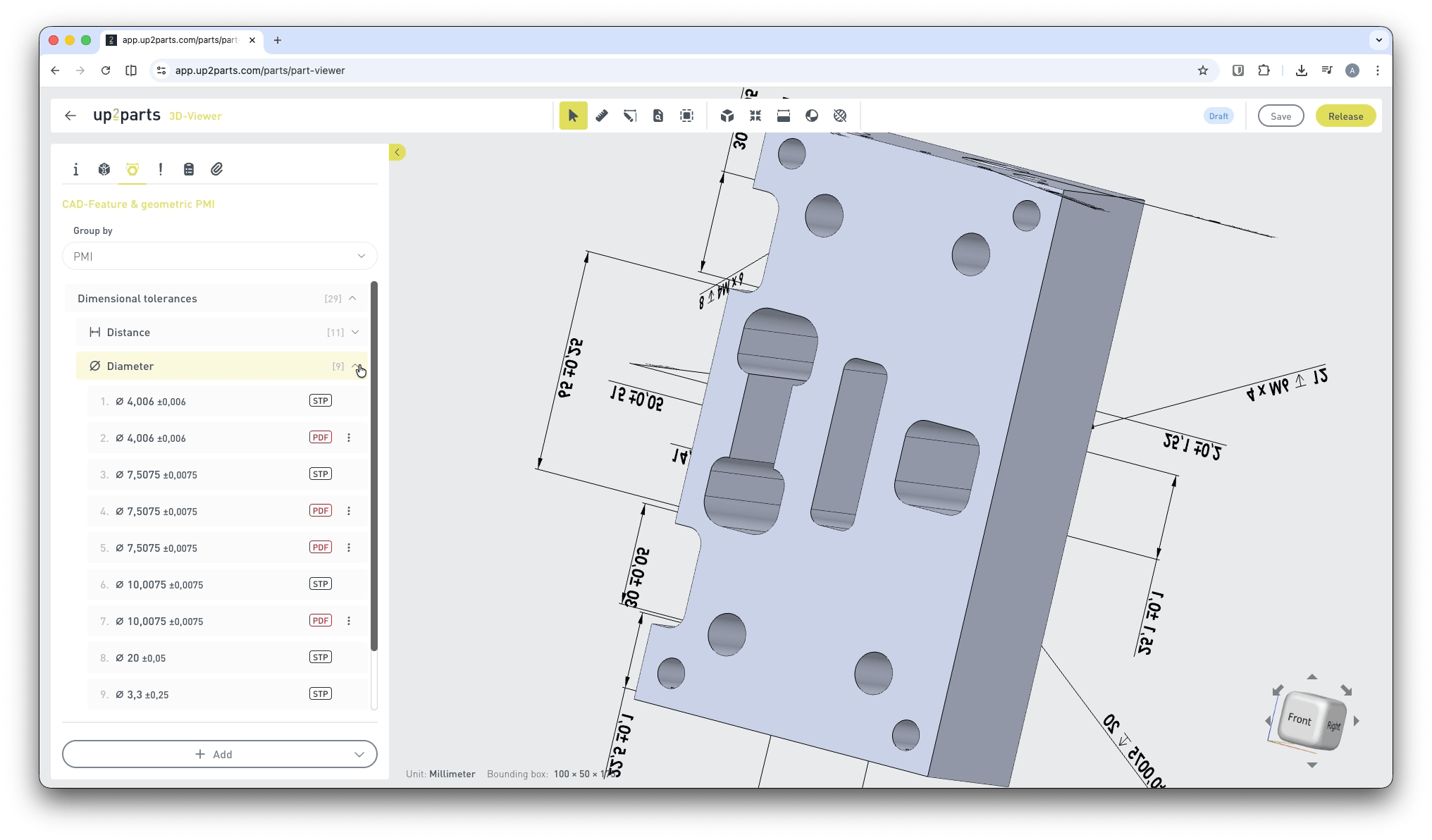The width and height of the screenshot is (1432, 840).
Task: Open the warnings exclamation tab
Action: (x=161, y=169)
